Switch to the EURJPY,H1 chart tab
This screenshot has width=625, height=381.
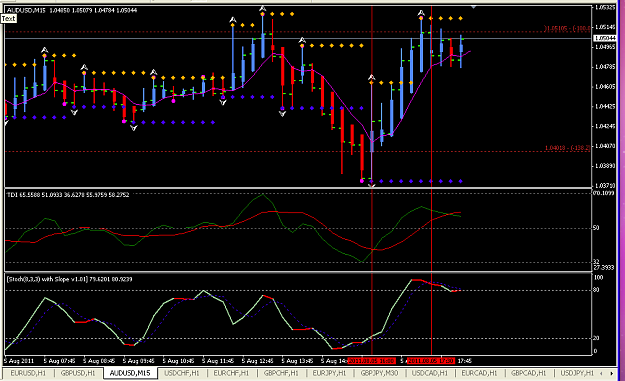[330, 373]
